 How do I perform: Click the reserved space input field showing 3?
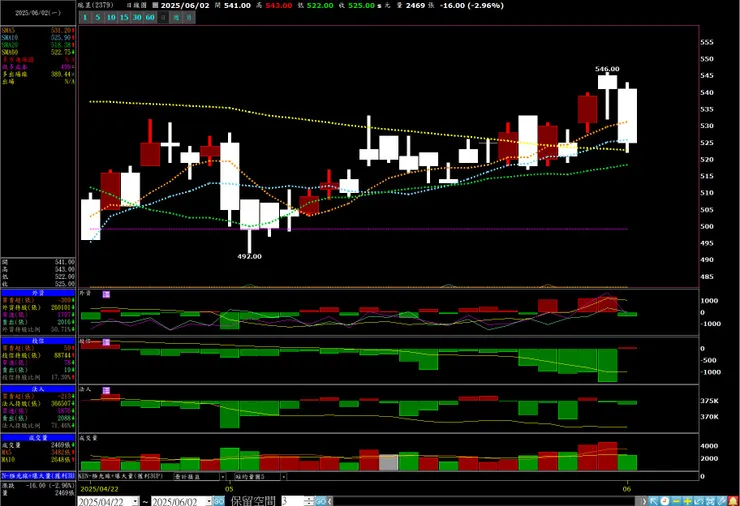tap(293, 501)
